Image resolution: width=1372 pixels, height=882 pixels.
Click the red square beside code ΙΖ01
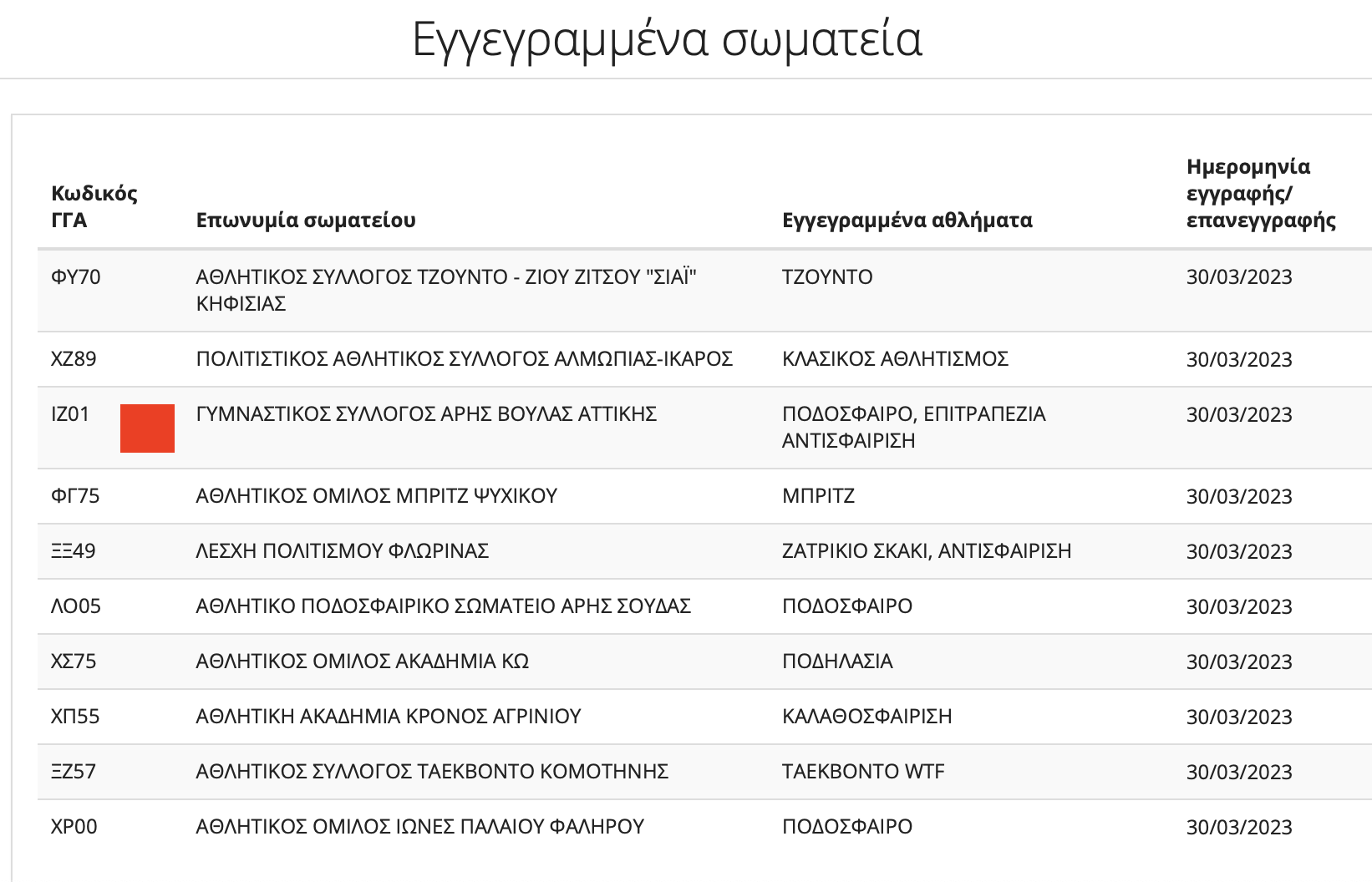point(147,428)
